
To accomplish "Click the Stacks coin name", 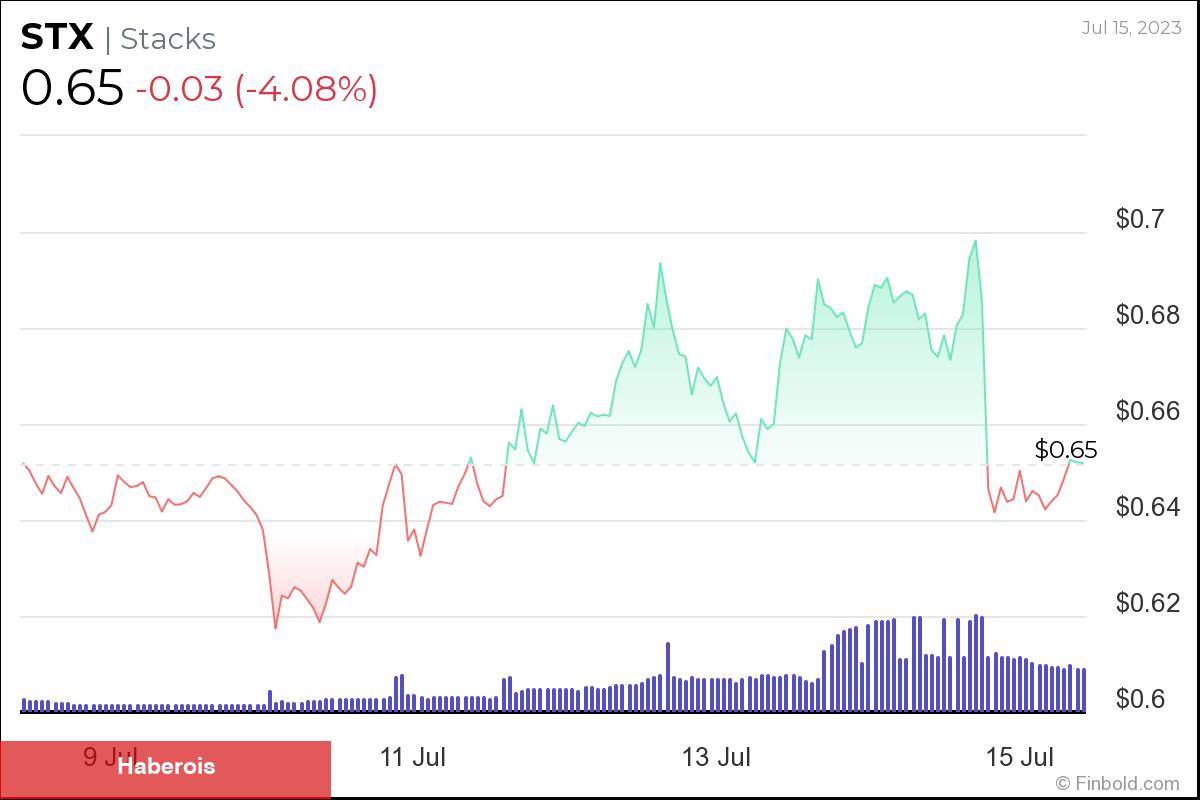I will coord(168,39).
